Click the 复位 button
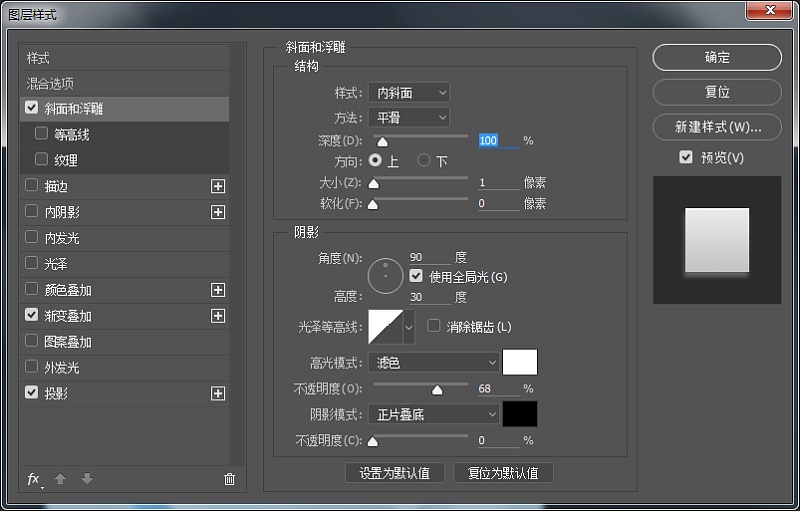This screenshot has height=511, width=800. coord(717,92)
